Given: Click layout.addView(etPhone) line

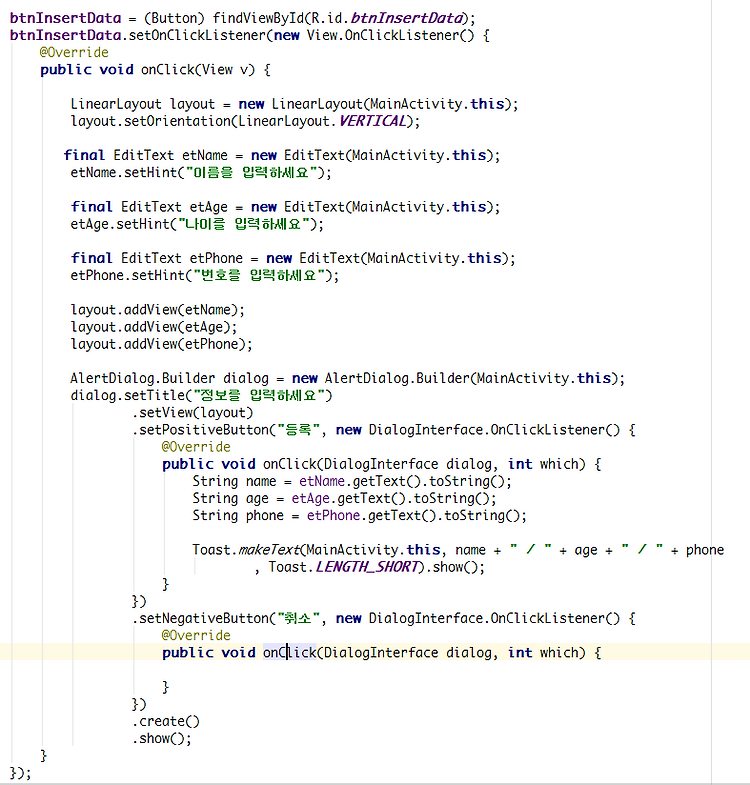Looking at the screenshot, I should (x=161, y=344).
